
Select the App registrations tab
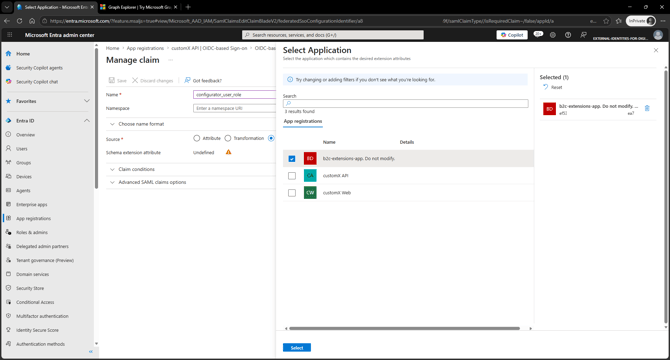tap(303, 122)
